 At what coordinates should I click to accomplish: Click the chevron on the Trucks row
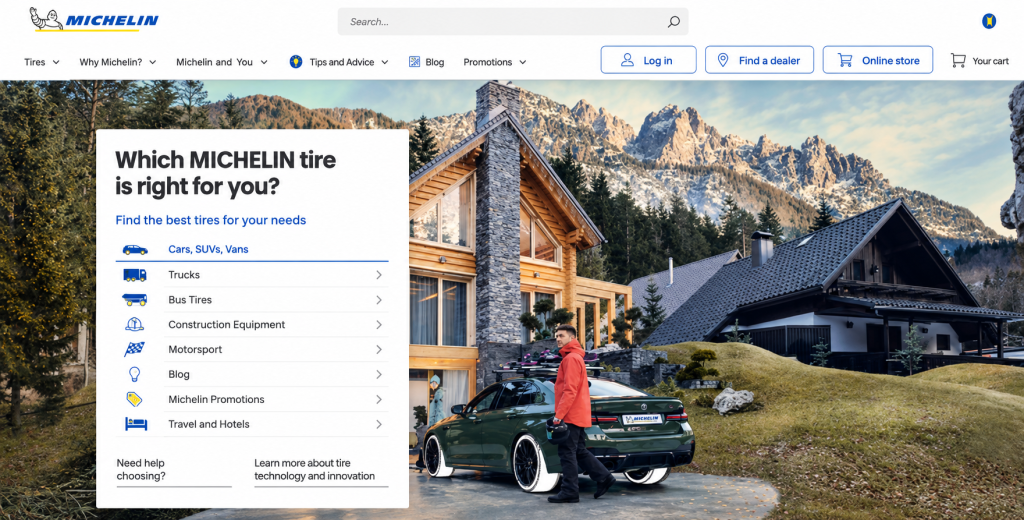point(379,275)
